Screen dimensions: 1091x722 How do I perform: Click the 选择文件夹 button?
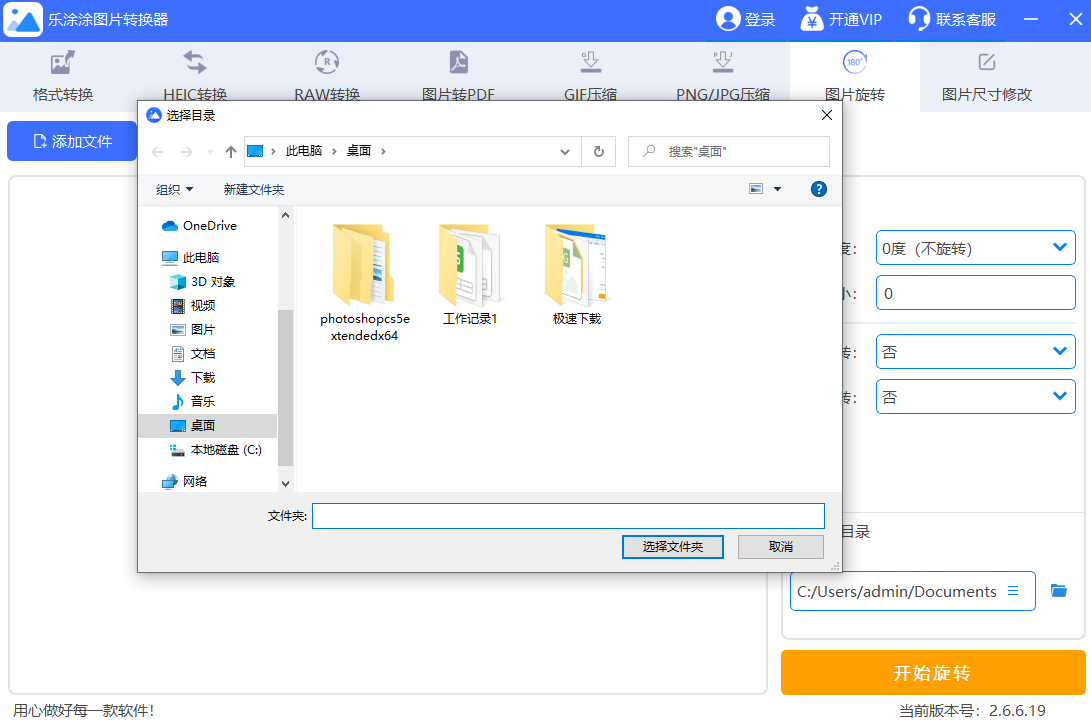(672, 547)
